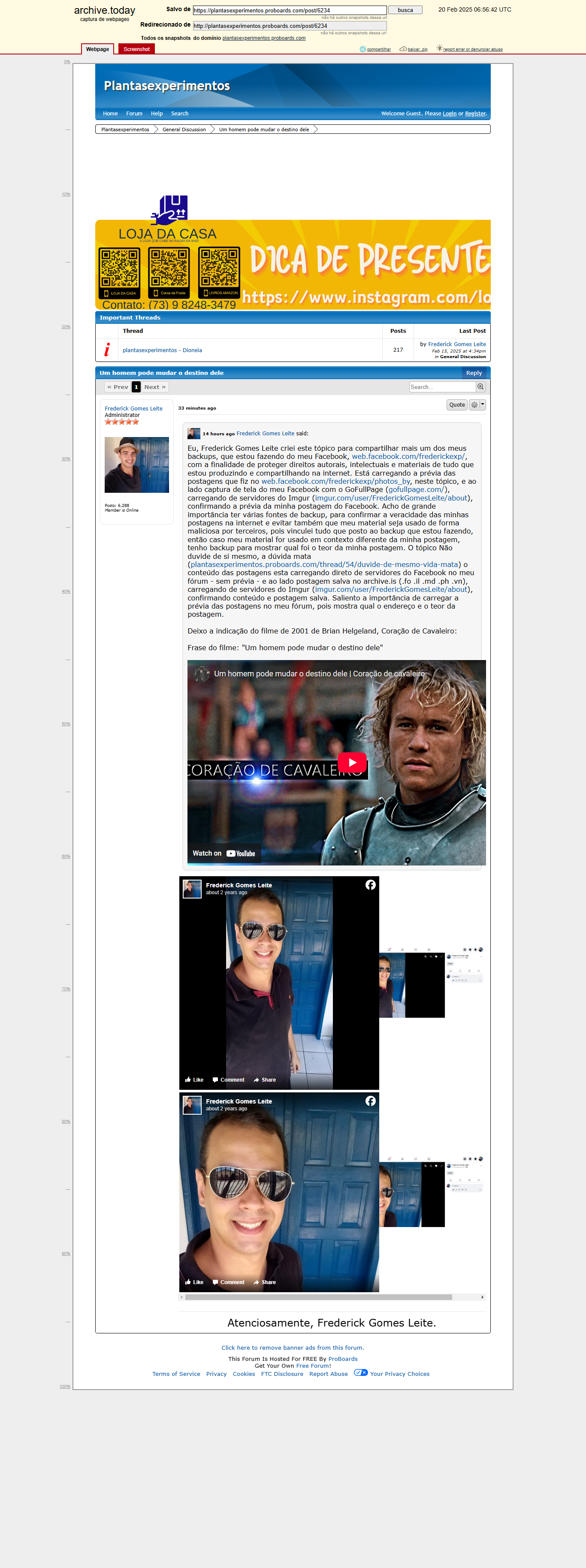
Task: Click the Redirecionado de URL field
Action: point(289,26)
